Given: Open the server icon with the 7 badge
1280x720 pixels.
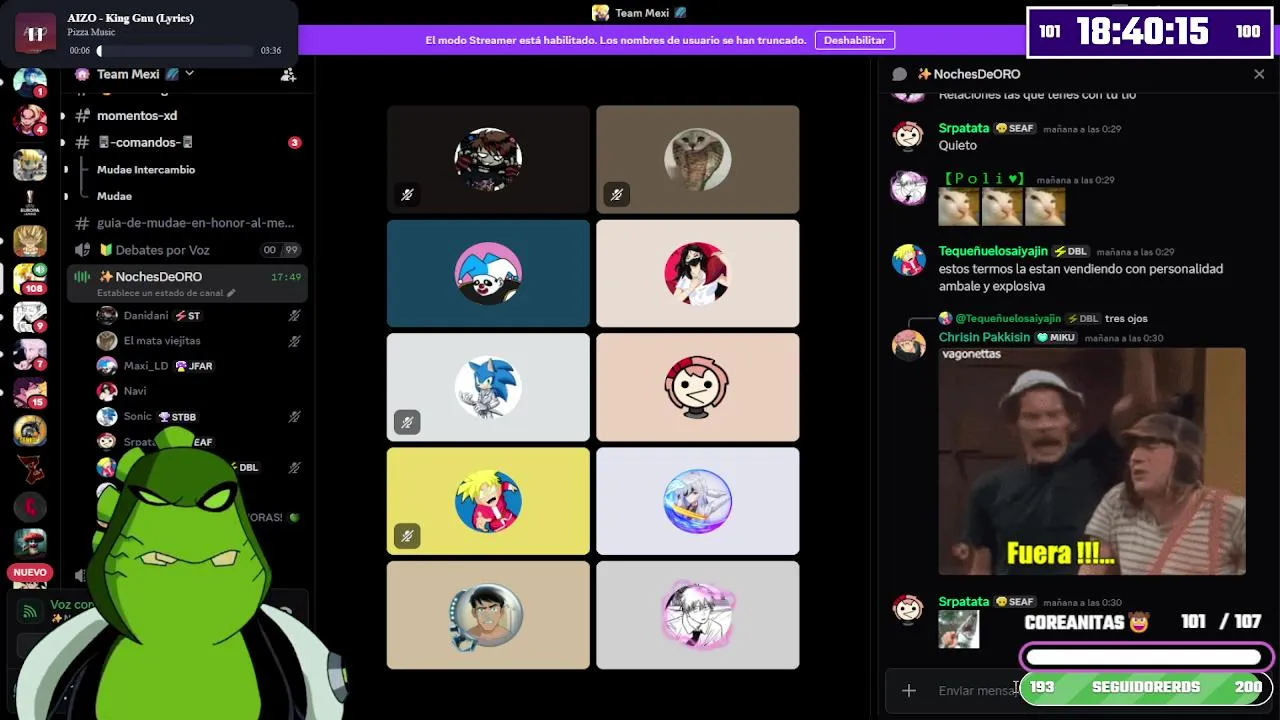Looking at the screenshot, I should [x=29, y=355].
